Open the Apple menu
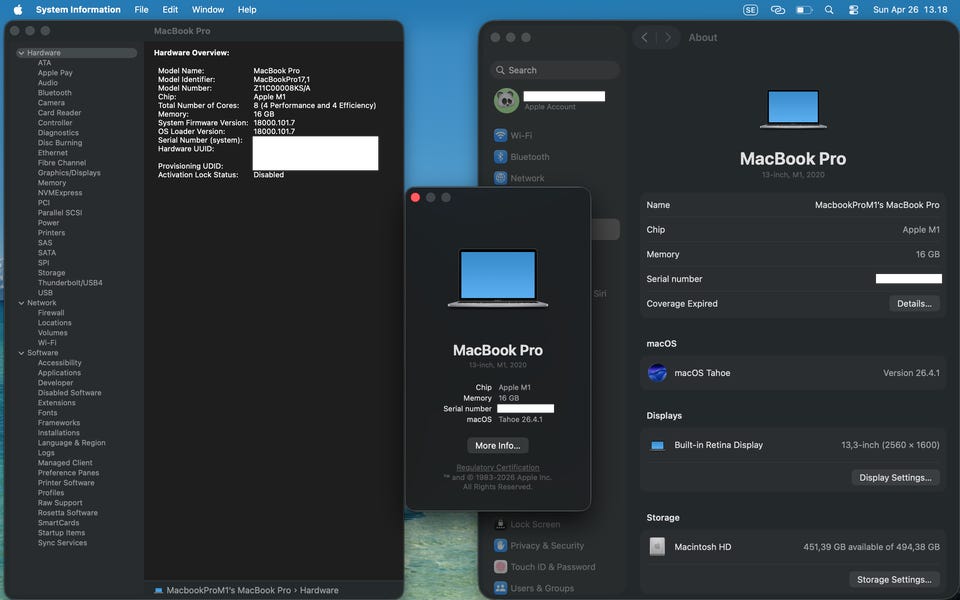The image size is (960, 600). pos(18,9)
